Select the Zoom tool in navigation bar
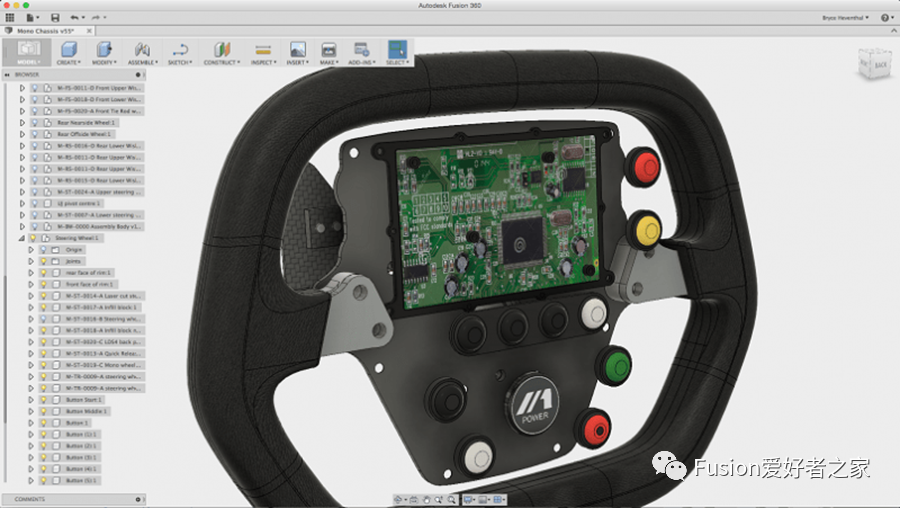This screenshot has height=508, width=900. [x=439, y=499]
